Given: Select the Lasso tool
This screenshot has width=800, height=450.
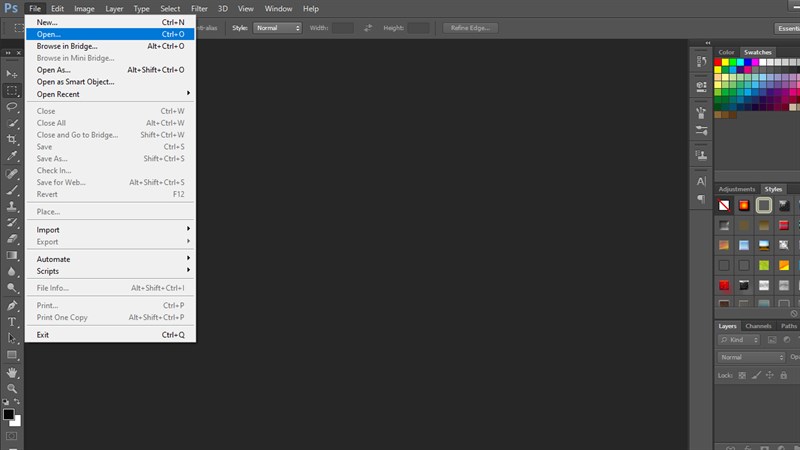Looking at the screenshot, I should point(12,107).
